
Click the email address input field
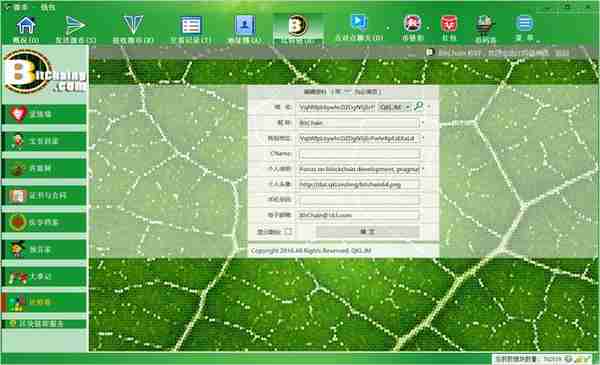click(x=359, y=215)
